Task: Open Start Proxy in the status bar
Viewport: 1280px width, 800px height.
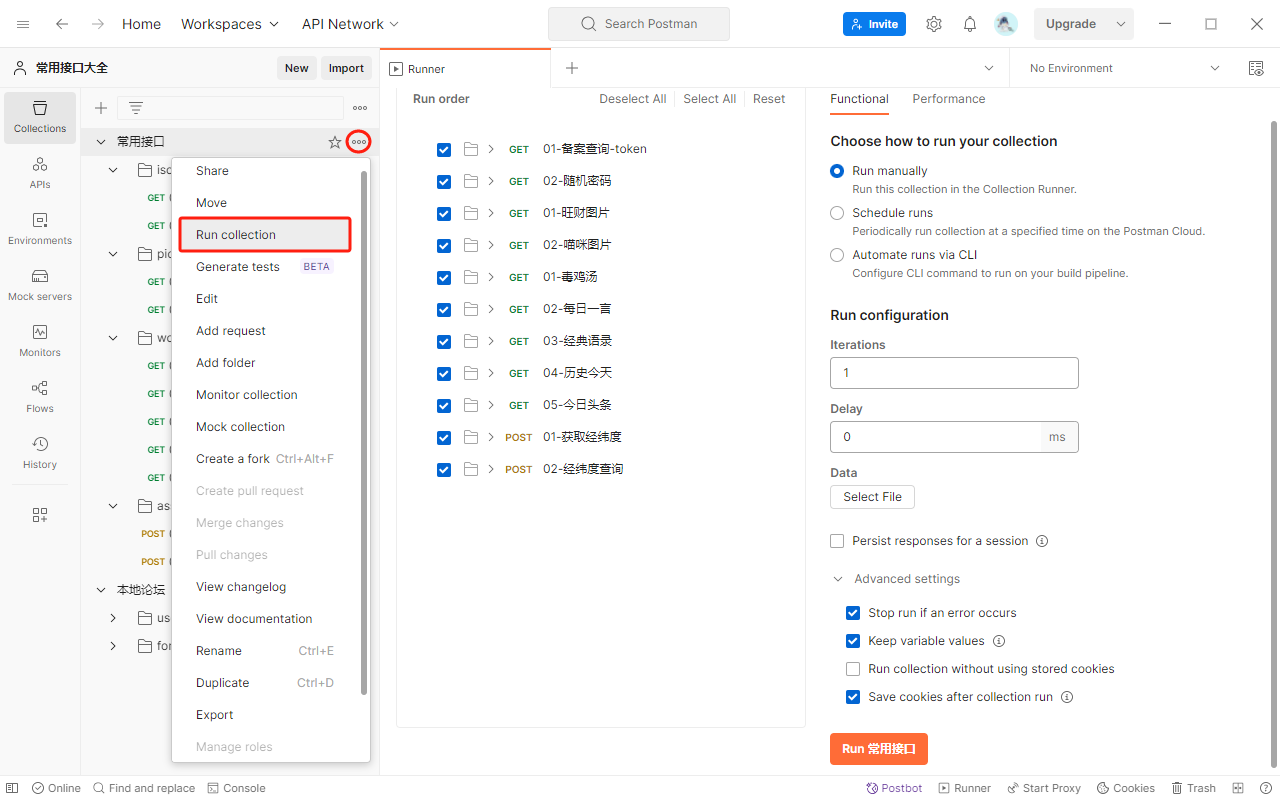Action: (1044, 788)
